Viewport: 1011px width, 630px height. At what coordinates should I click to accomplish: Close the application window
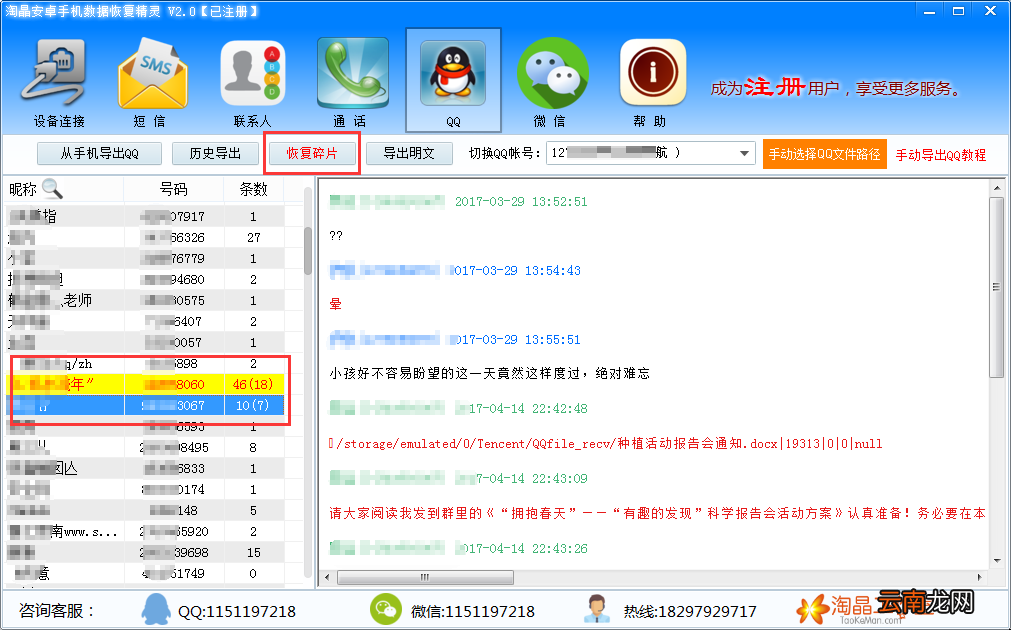[990, 11]
